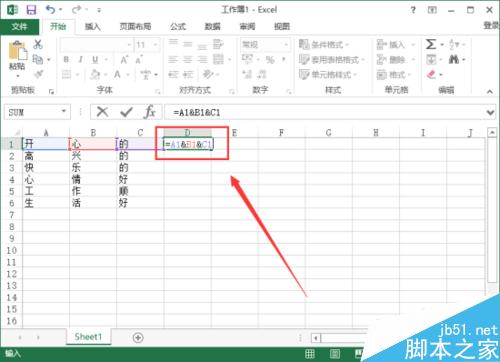Toggle Center alignment
Screen dimensions: 500x362
188,59
